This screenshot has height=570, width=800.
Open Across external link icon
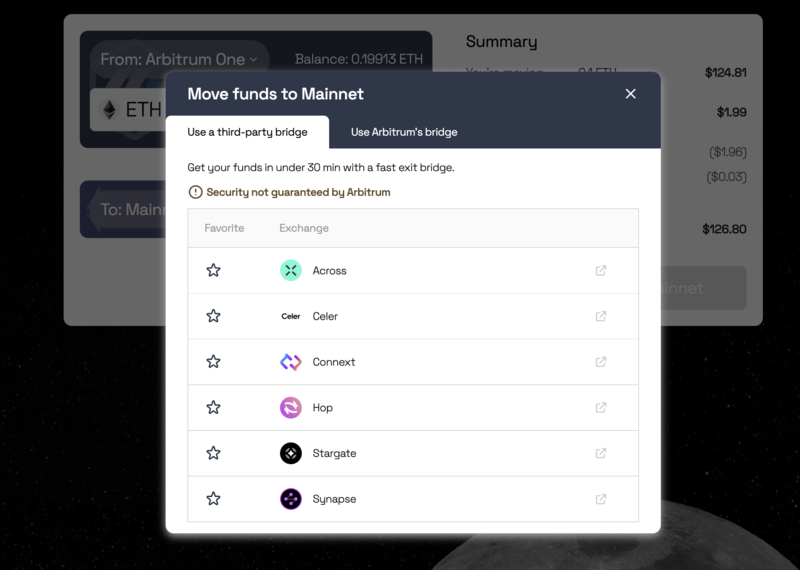tap(601, 270)
